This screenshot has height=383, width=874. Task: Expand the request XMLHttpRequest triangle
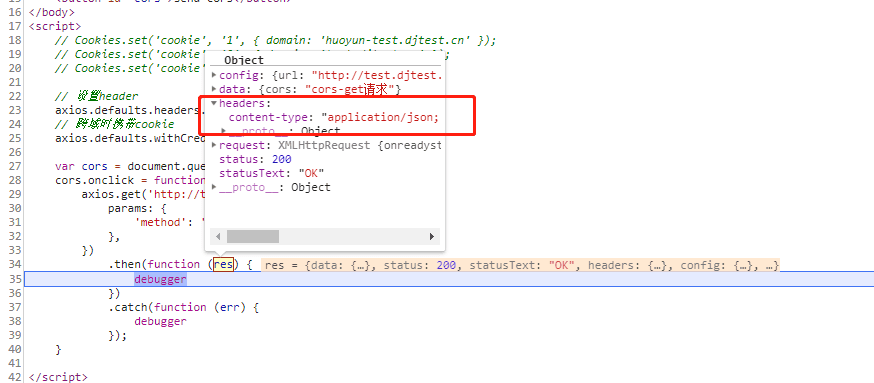tap(214, 145)
